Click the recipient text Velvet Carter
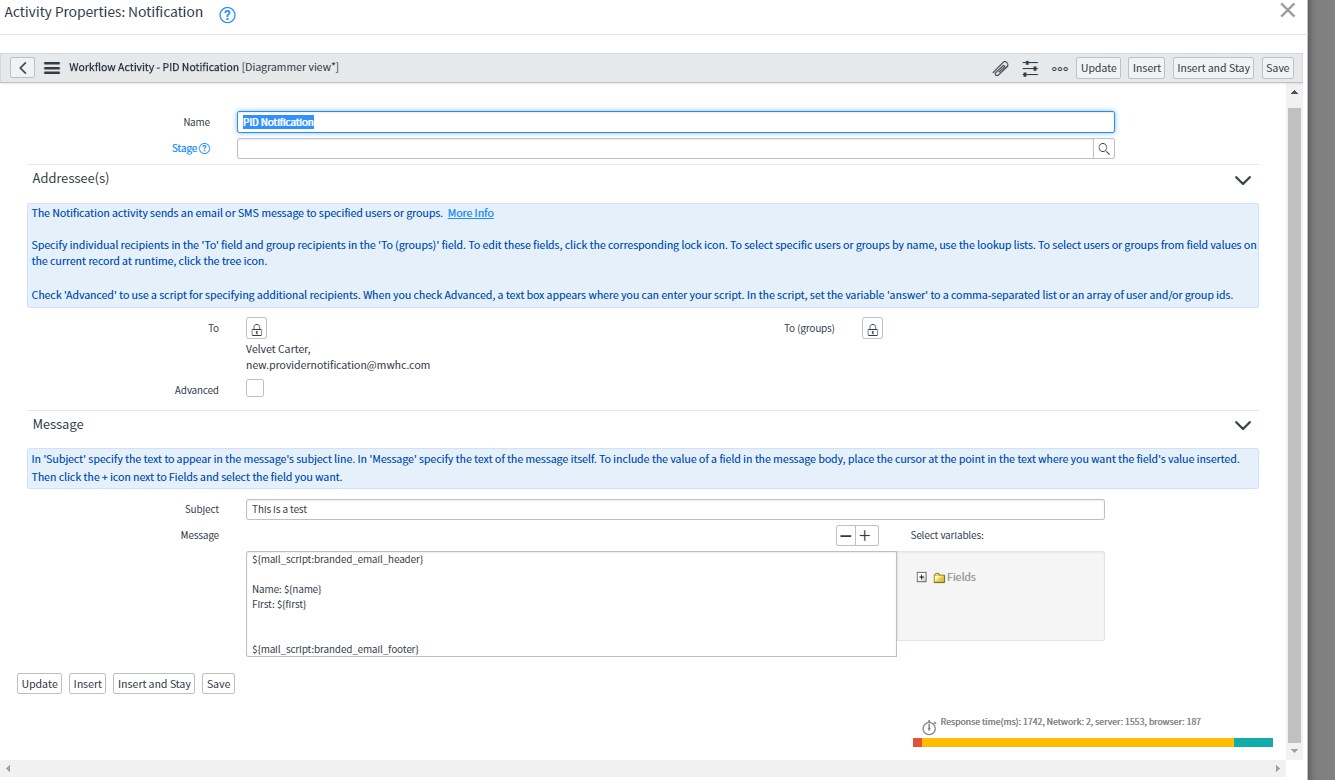 [x=279, y=349]
